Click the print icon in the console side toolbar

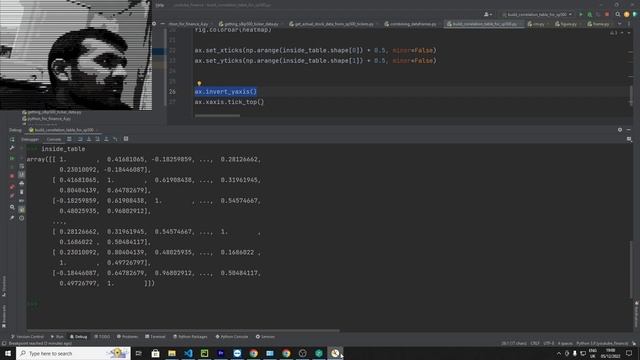coord(22,183)
